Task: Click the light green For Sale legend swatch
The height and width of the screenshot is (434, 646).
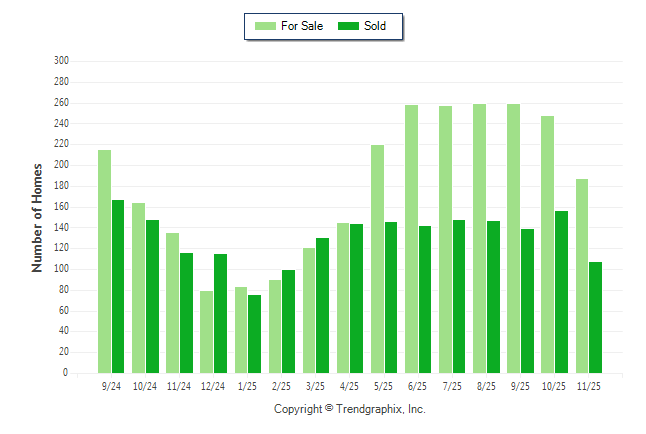Action: (266, 26)
